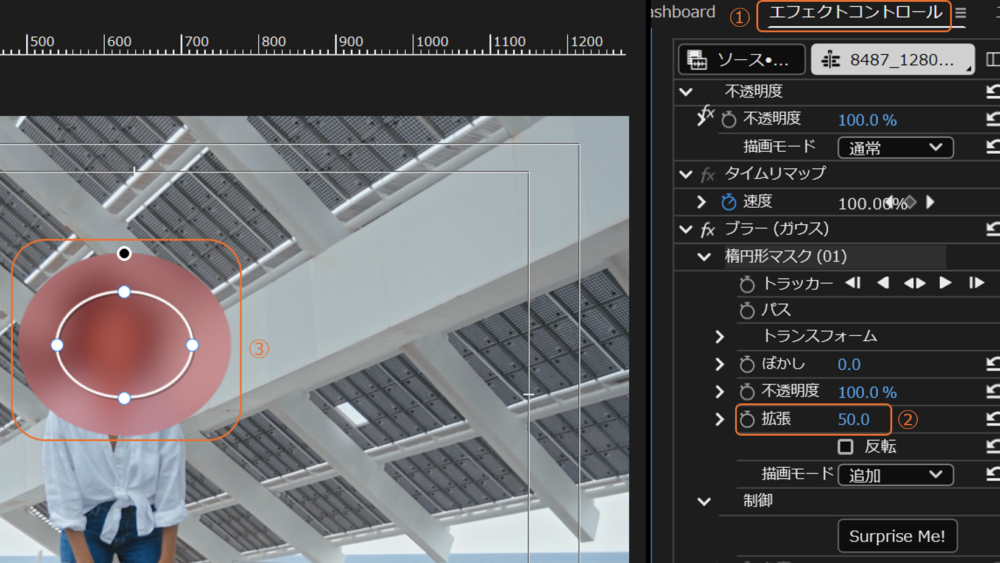
Task: Edit the top 不透明度 100.0 % value
Action: pos(867,119)
